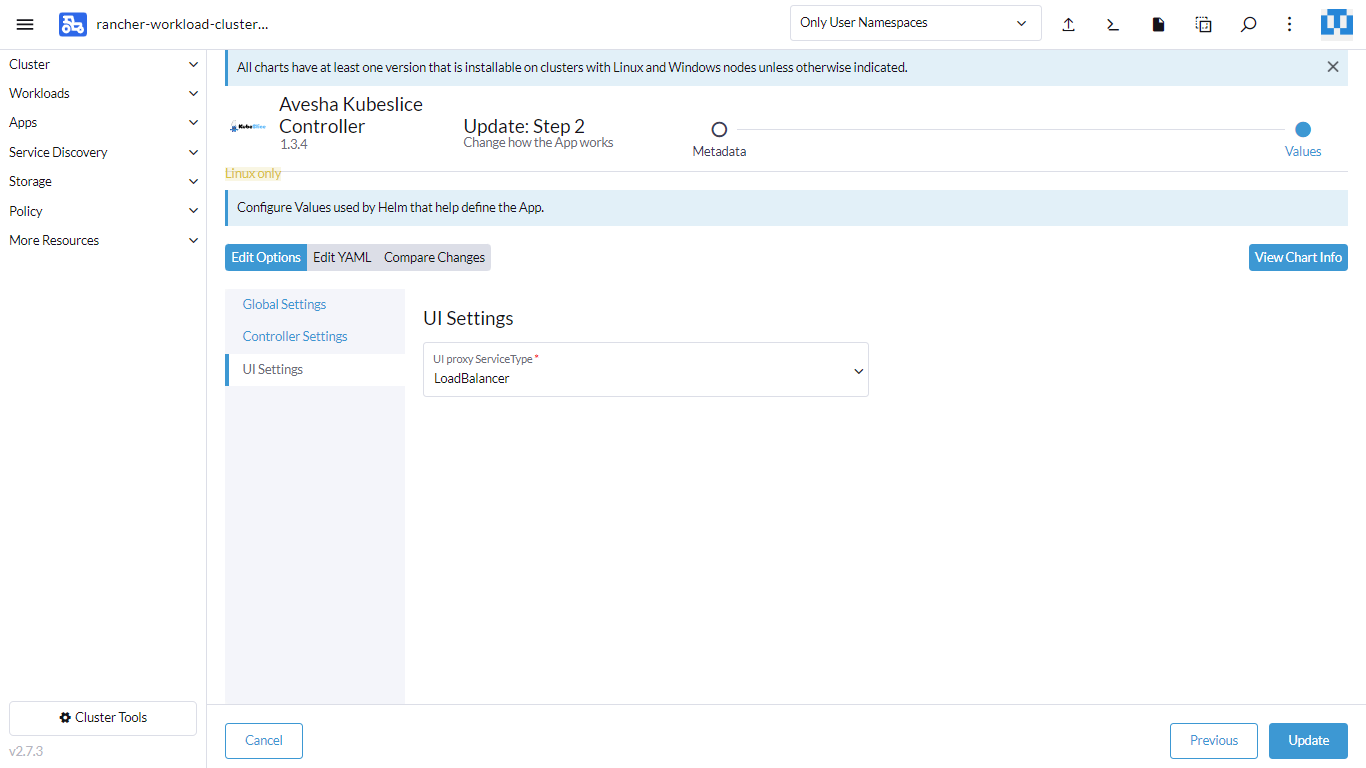
Task: Click the user avatar icon
Action: (1337, 23)
